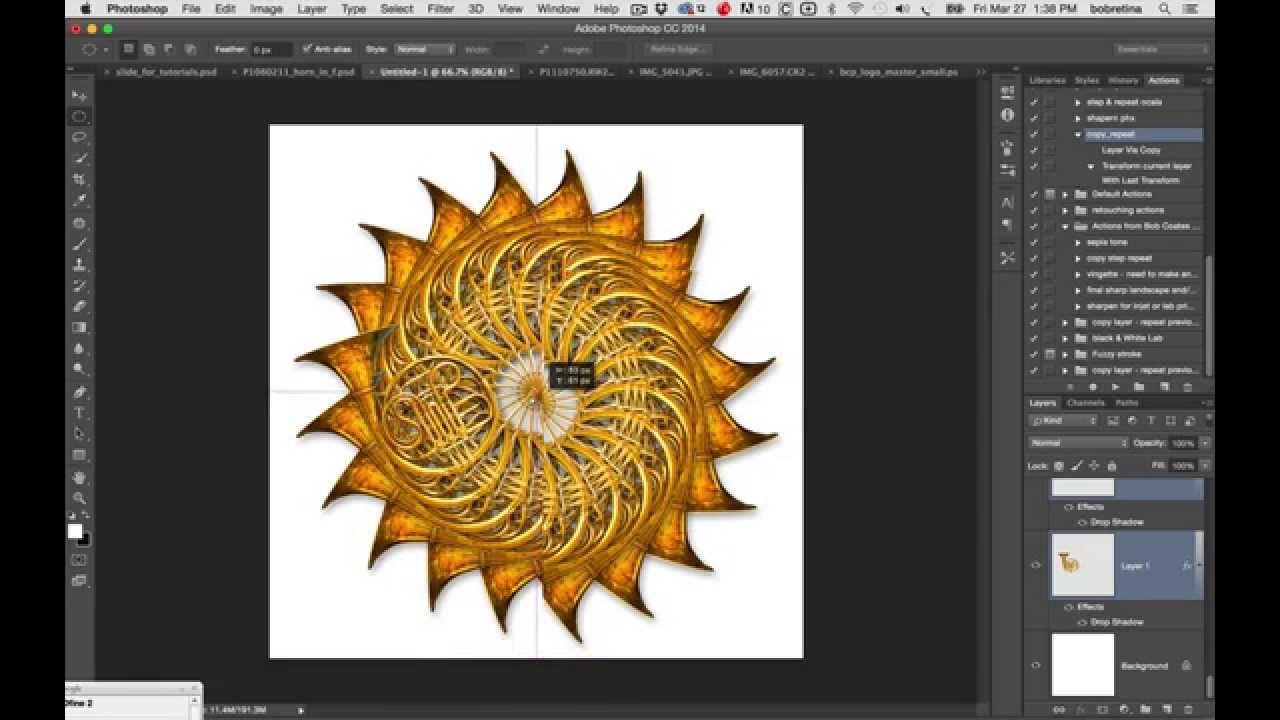Click the Record button in the Actions panel
The width and height of the screenshot is (1280, 720).
point(1092,387)
